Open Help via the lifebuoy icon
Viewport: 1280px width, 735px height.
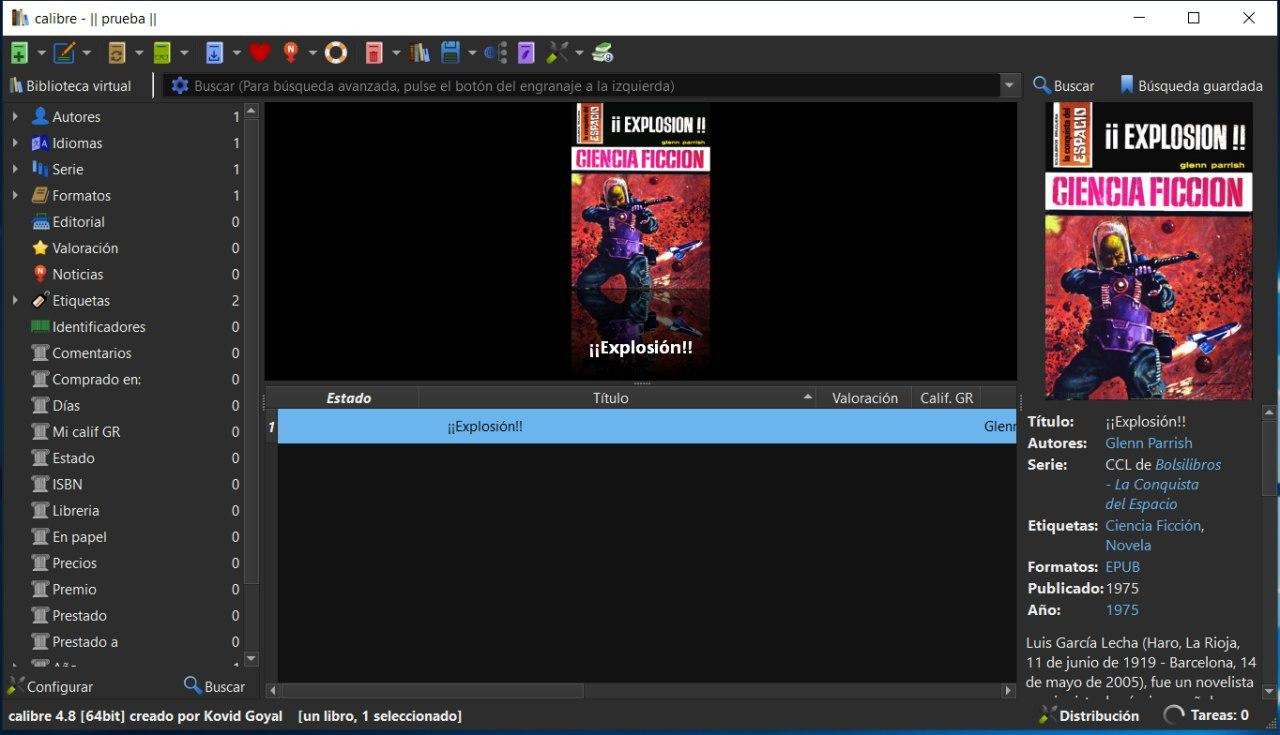(x=336, y=53)
